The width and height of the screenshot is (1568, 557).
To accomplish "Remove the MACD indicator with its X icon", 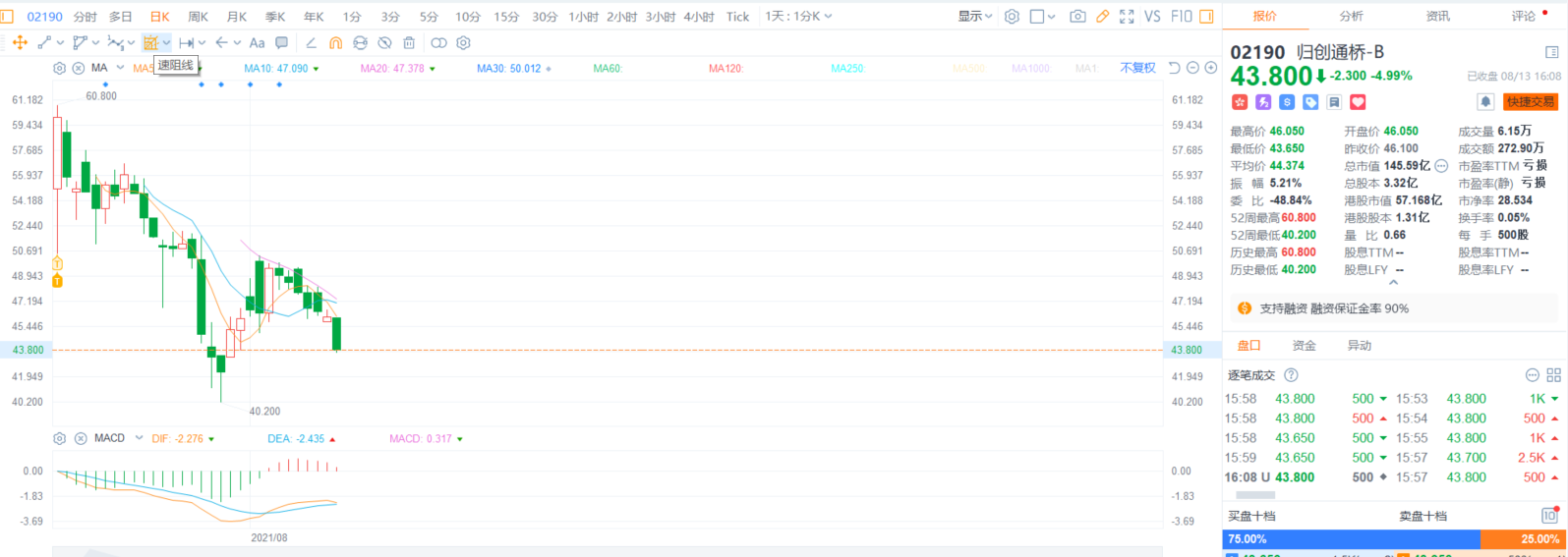I will [x=81, y=438].
